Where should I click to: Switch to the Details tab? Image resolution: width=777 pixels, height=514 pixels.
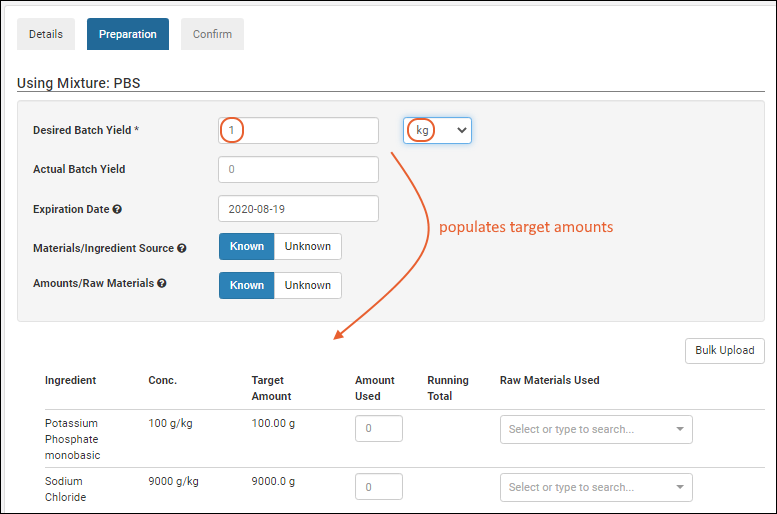coord(46,34)
